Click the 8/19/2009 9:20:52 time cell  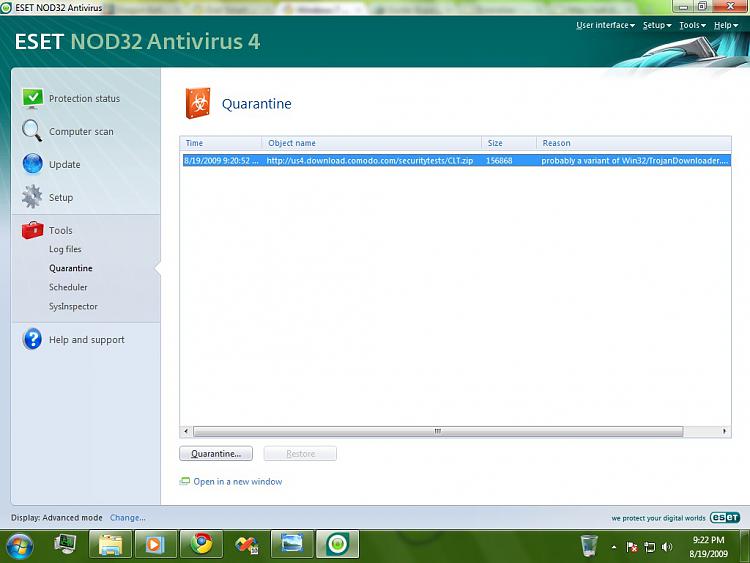(x=221, y=161)
